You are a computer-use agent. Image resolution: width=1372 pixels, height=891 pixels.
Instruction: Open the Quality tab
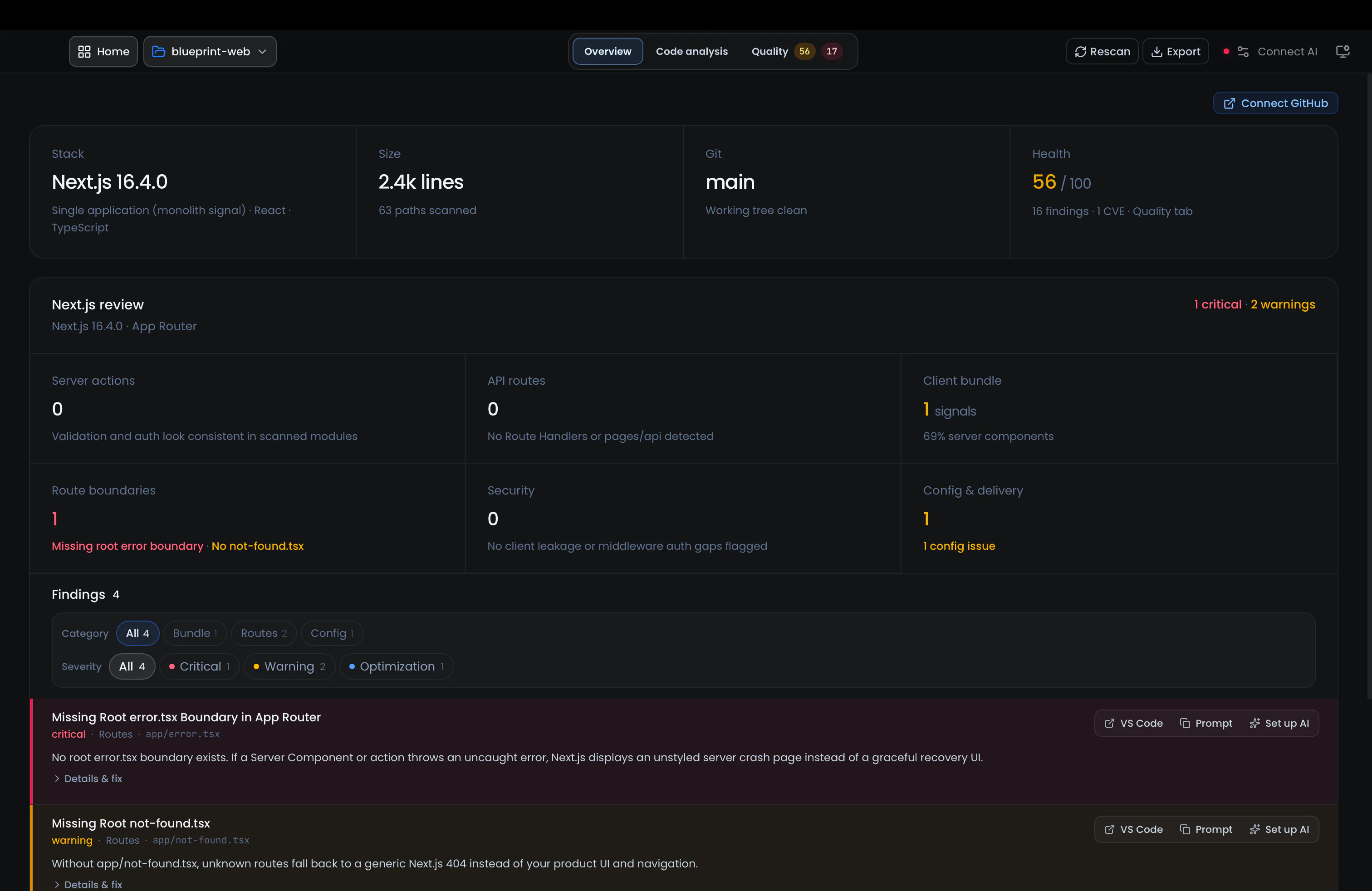[x=769, y=51]
